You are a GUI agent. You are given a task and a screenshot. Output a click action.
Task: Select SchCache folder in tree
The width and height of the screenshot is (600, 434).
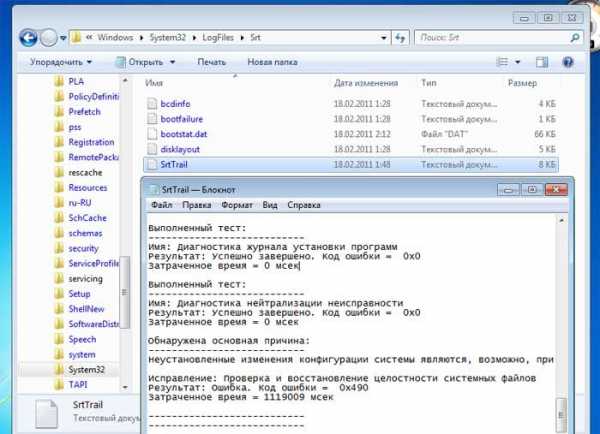point(87,218)
